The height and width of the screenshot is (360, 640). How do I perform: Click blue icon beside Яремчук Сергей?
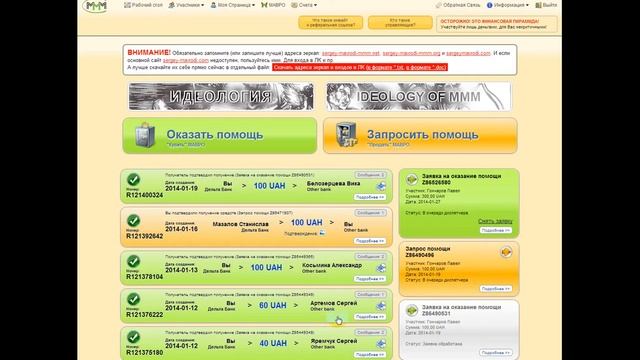pyautogui.click(x=381, y=344)
